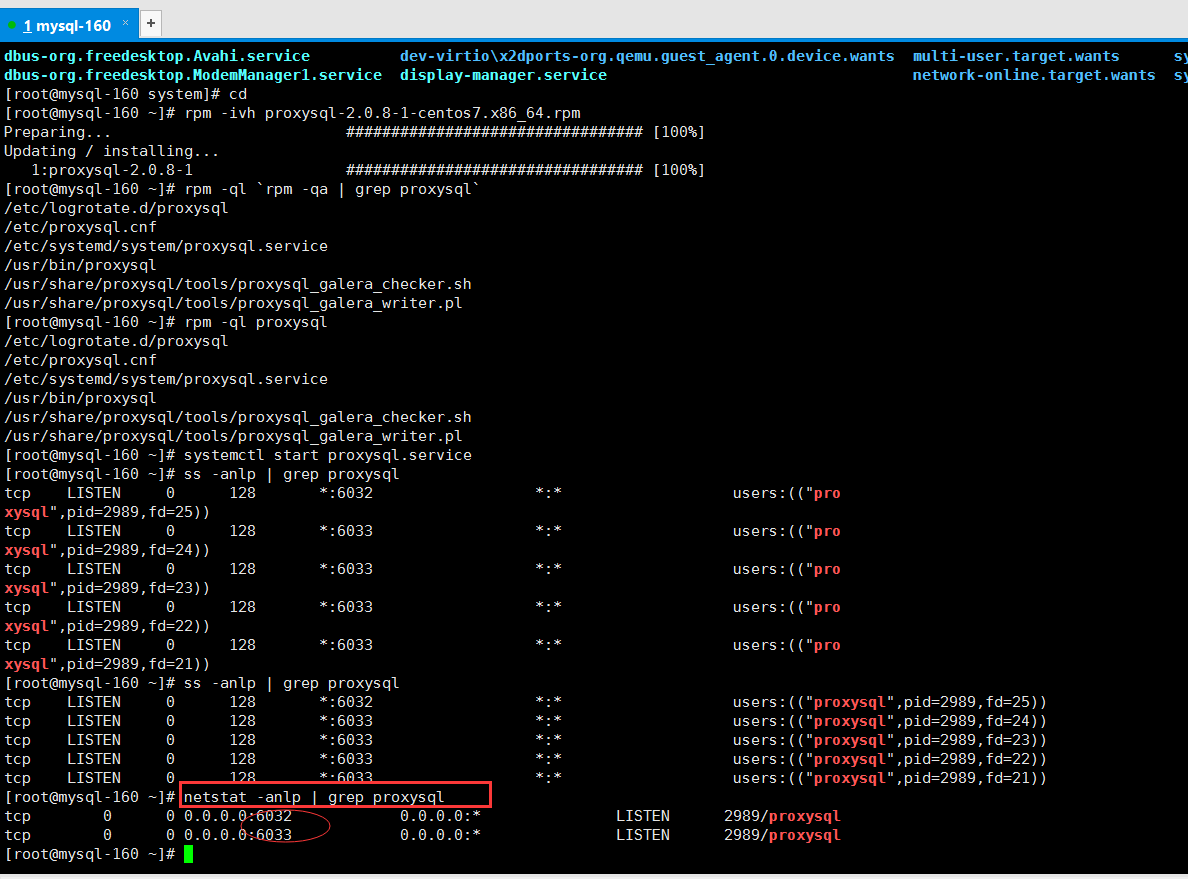
Task: Click the ss output entry with "fd=25))" on one line
Action: point(526,702)
